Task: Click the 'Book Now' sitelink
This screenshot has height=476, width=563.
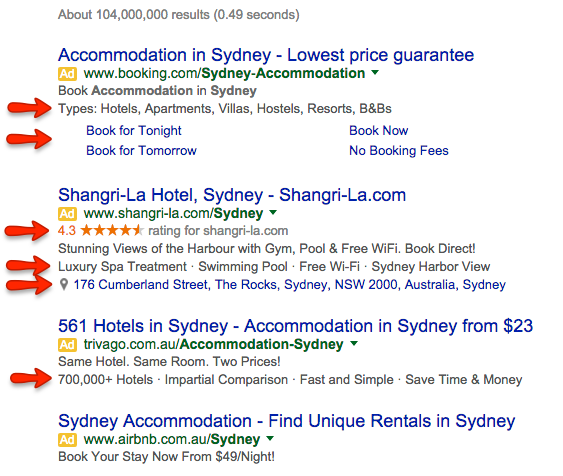Action: tap(379, 131)
